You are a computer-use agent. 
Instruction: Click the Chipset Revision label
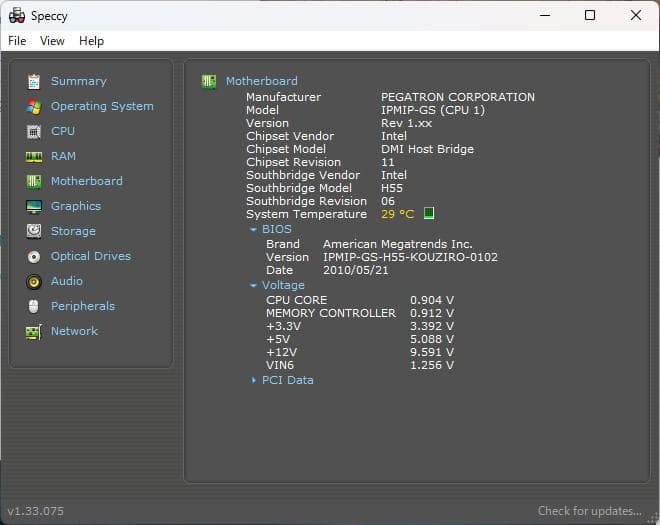click(293, 162)
